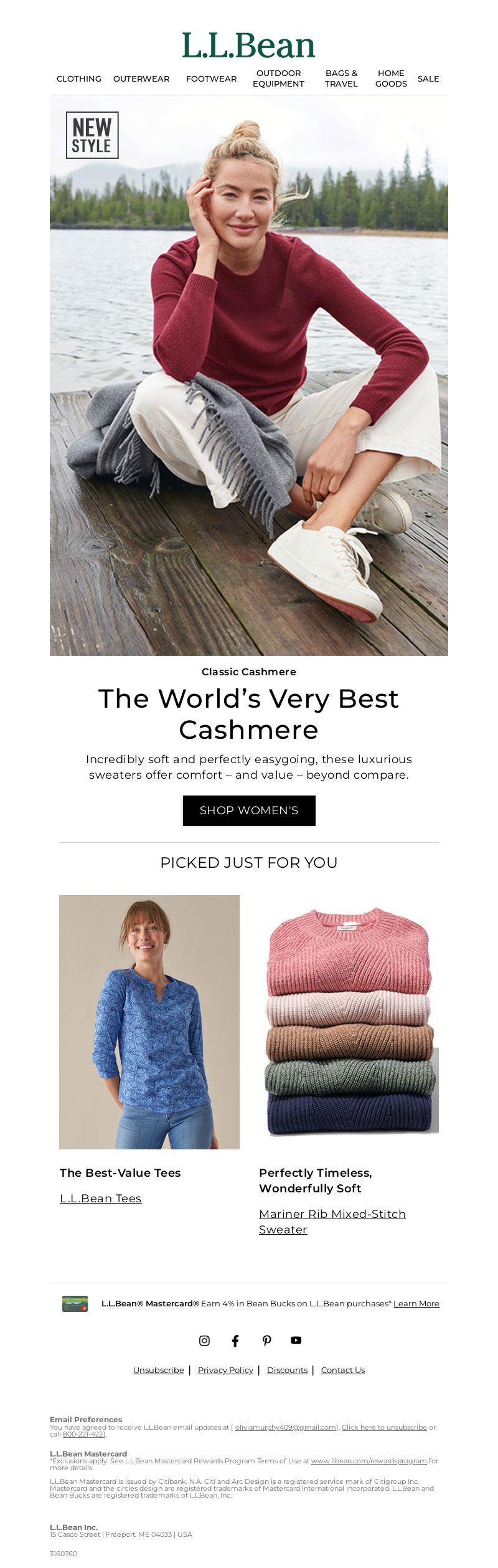Open the Facebook social icon

[235, 1341]
